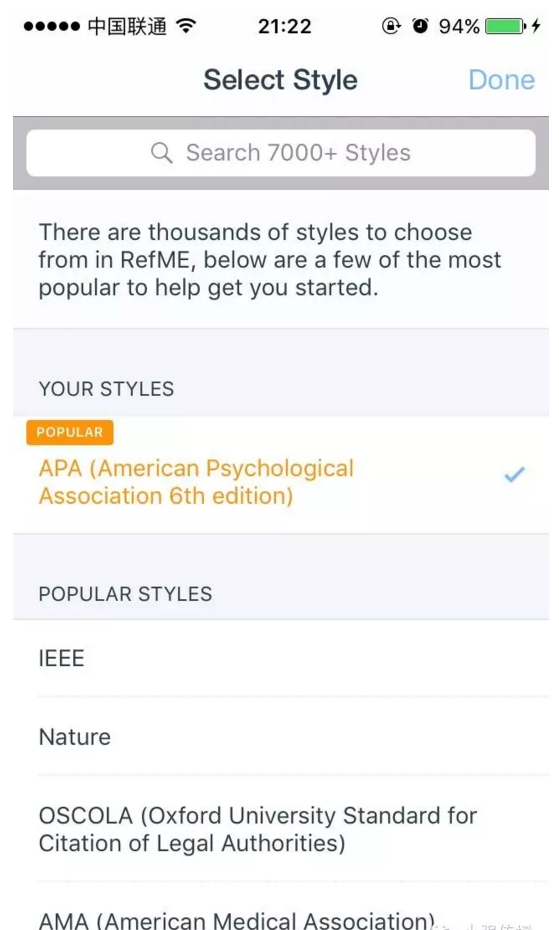Tap the cellular signal dots
The height and width of the screenshot is (930, 559).
(x=52, y=26)
